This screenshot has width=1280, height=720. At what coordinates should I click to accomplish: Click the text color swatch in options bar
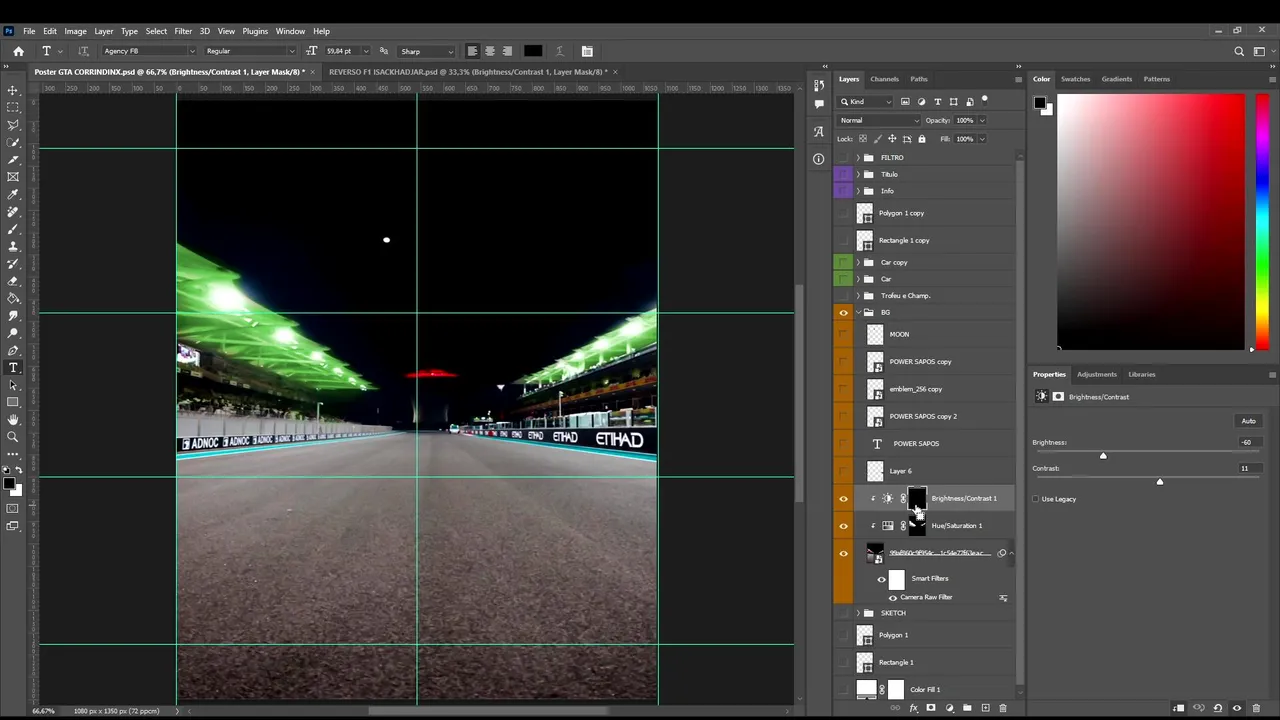click(533, 51)
